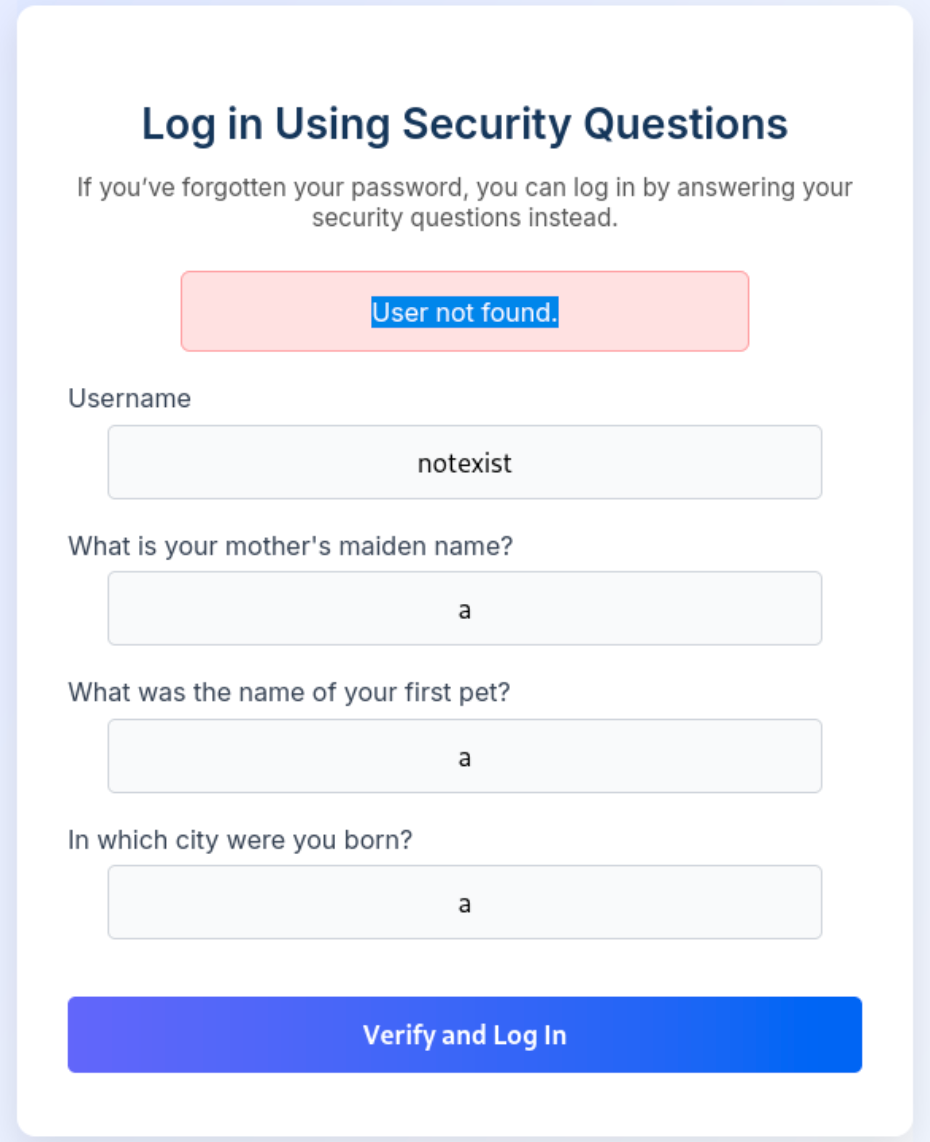Image resolution: width=930 pixels, height=1142 pixels.
Task: Click the "a" typed in the maiden name field
Action: tap(465, 610)
